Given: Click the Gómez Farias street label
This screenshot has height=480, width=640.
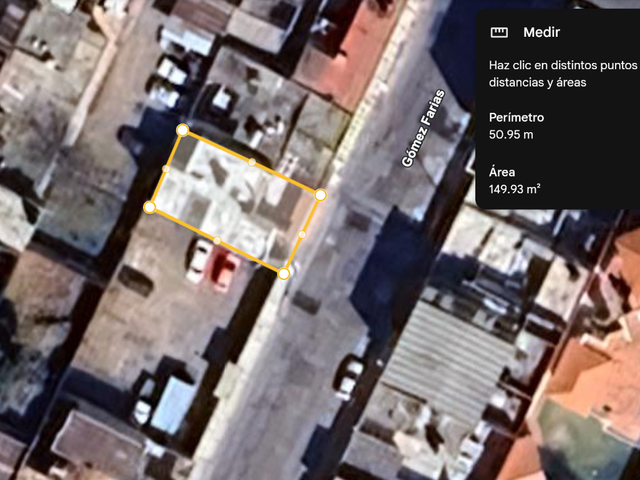Looking at the screenshot, I should click(423, 128).
